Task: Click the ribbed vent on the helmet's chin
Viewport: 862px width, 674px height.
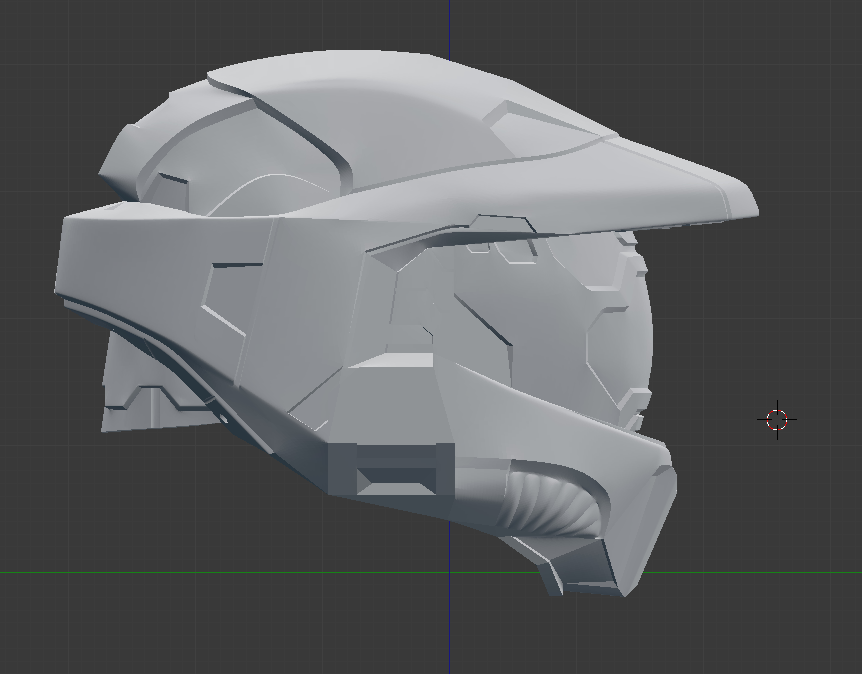Action: (551, 503)
